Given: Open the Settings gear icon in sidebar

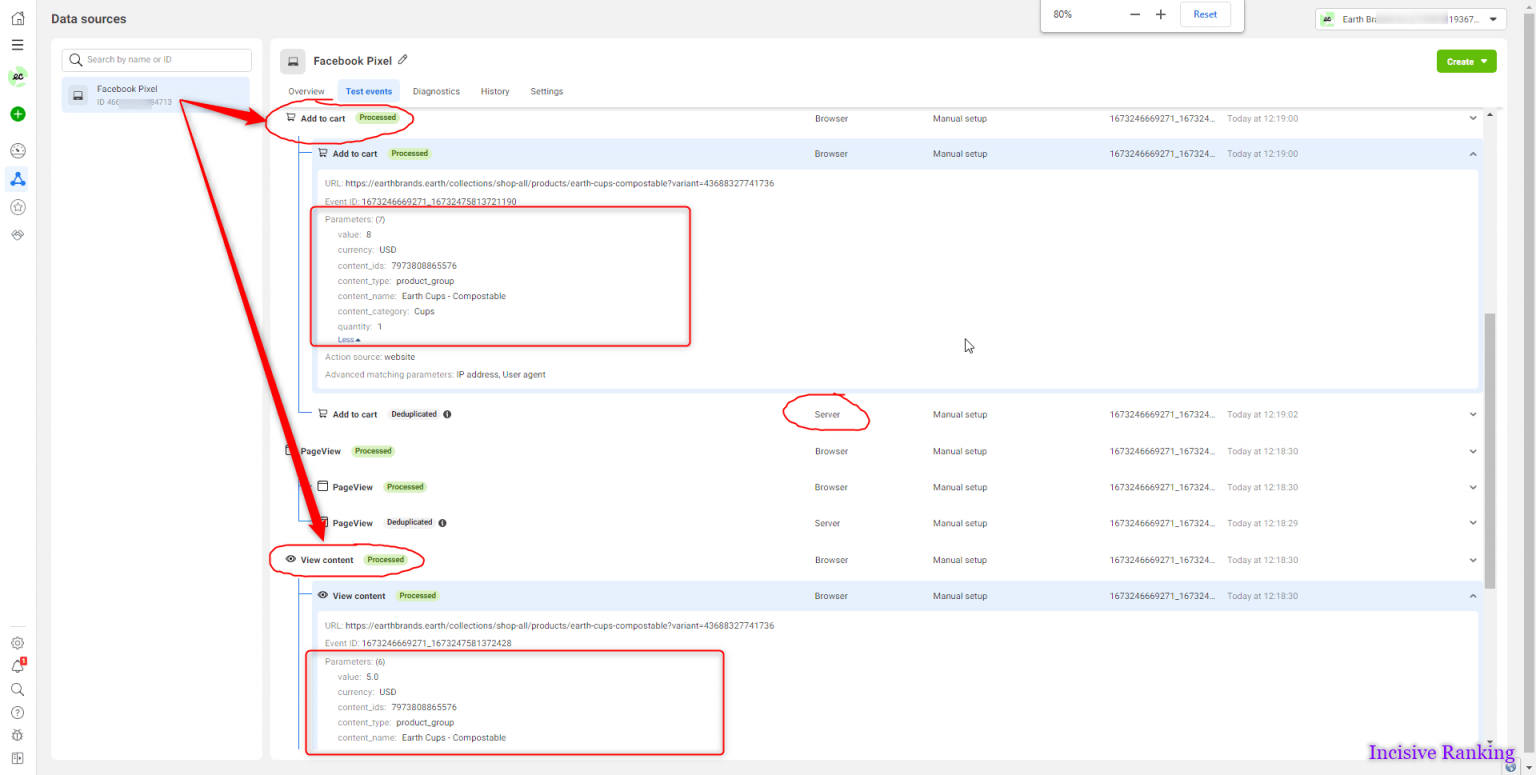Looking at the screenshot, I should point(17,643).
